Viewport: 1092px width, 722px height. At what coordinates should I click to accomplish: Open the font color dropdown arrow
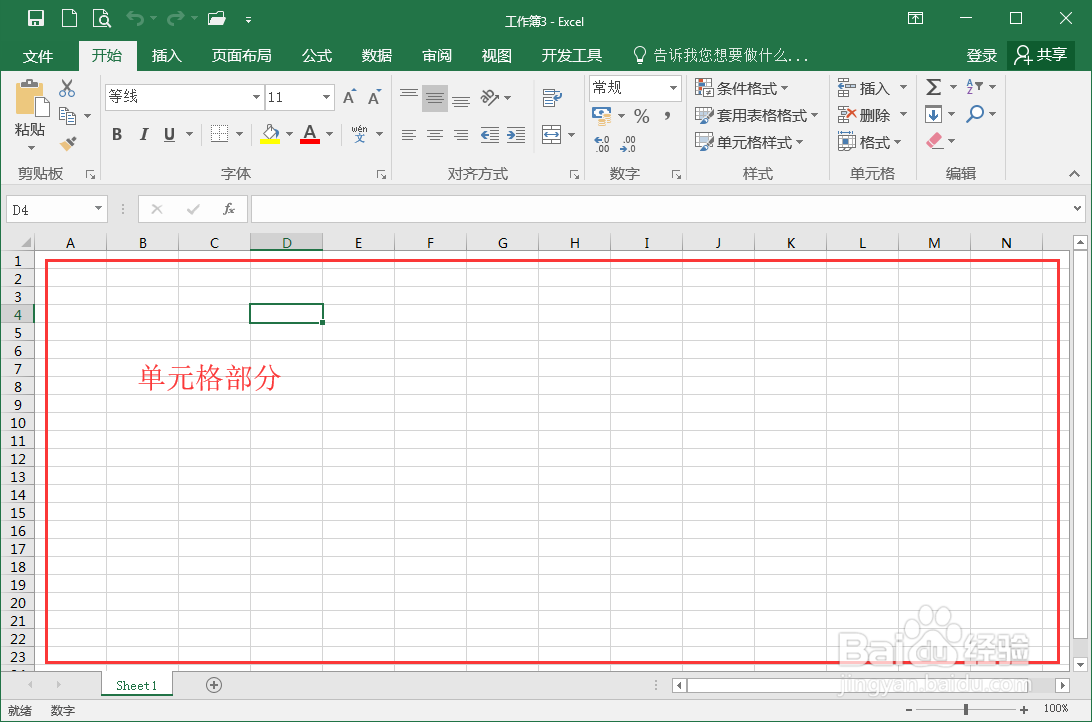click(329, 134)
